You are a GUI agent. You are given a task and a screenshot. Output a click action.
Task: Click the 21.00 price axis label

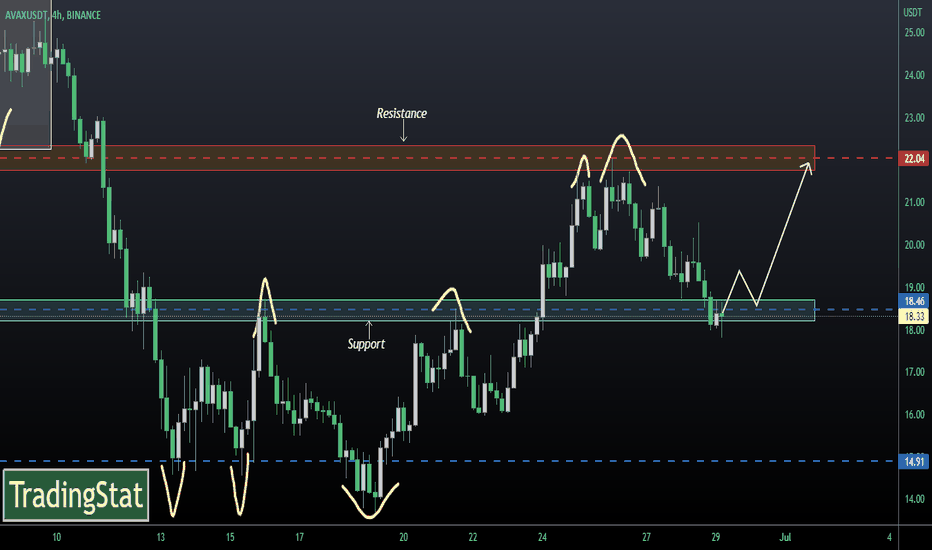coord(914,202)
